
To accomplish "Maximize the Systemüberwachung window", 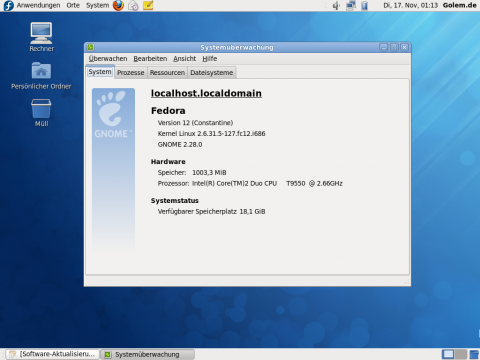I will pyautogui.click(x=394, y=47).
